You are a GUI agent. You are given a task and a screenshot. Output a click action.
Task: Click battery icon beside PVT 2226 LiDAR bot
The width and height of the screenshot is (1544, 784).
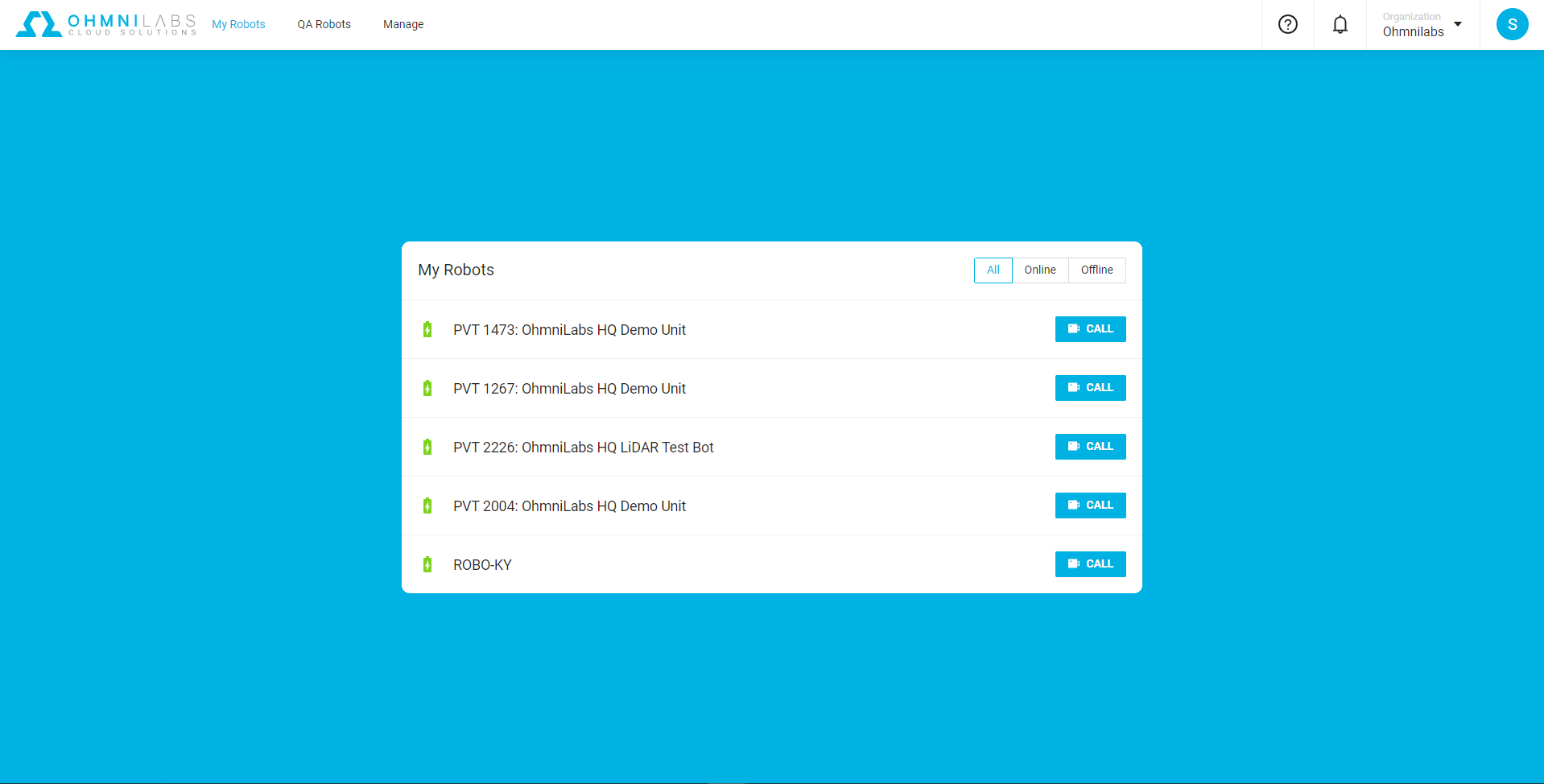427,447
